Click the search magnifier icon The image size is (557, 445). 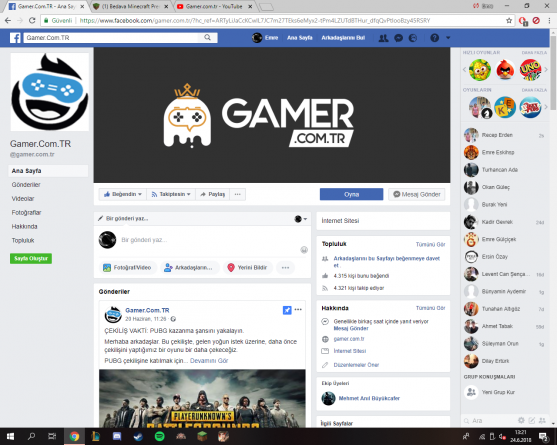(207, 38)
